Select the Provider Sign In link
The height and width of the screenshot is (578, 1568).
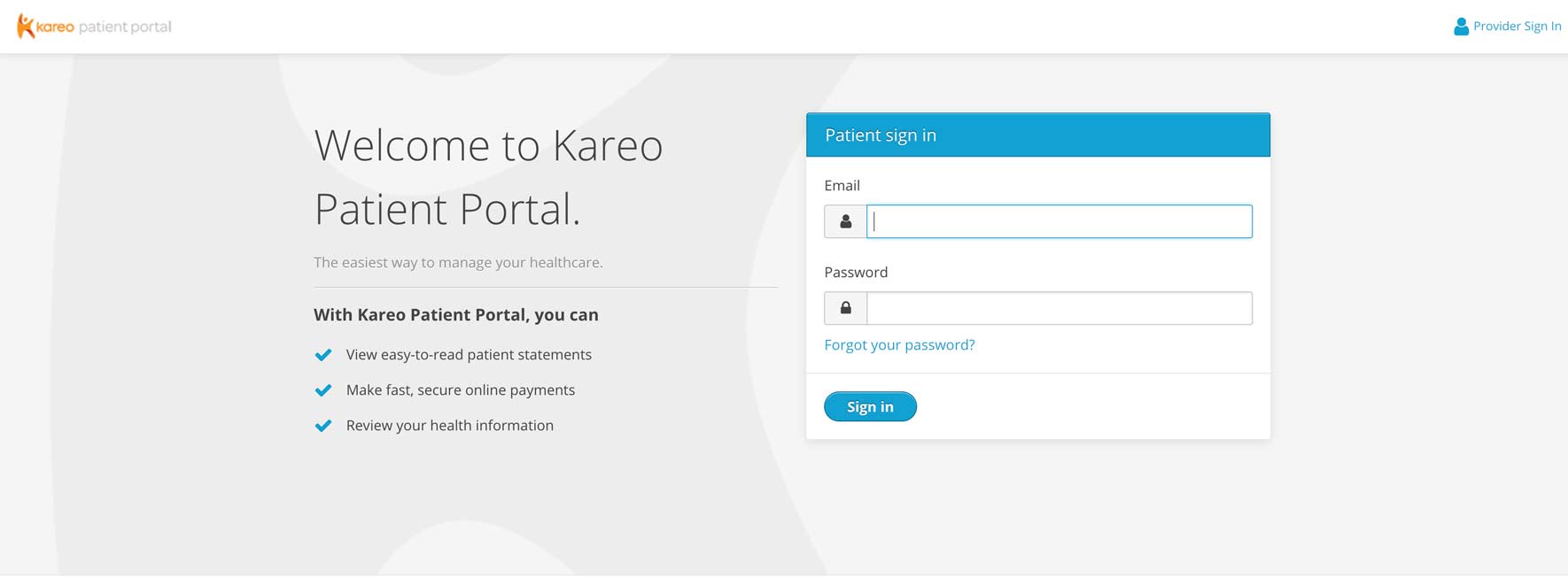click(1516, 26)
